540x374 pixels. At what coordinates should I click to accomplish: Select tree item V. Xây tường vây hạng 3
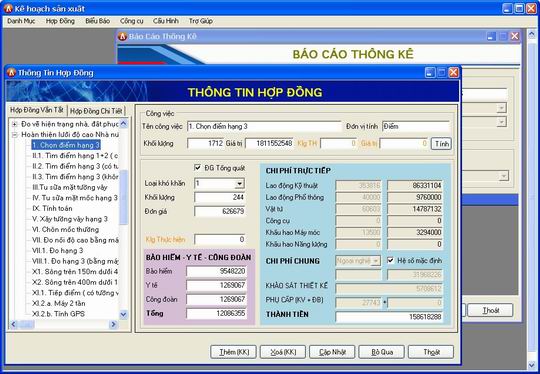click(70, 219)
